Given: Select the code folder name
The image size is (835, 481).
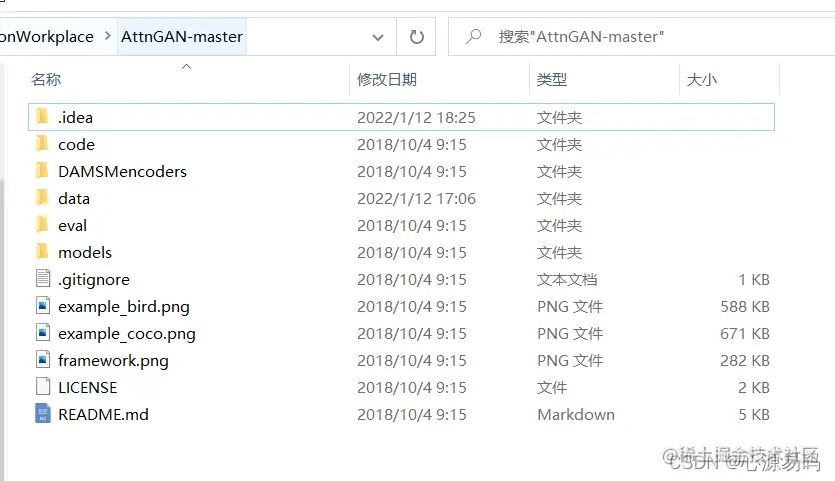Looking at the screenshot, I should (x=76, y=144).
